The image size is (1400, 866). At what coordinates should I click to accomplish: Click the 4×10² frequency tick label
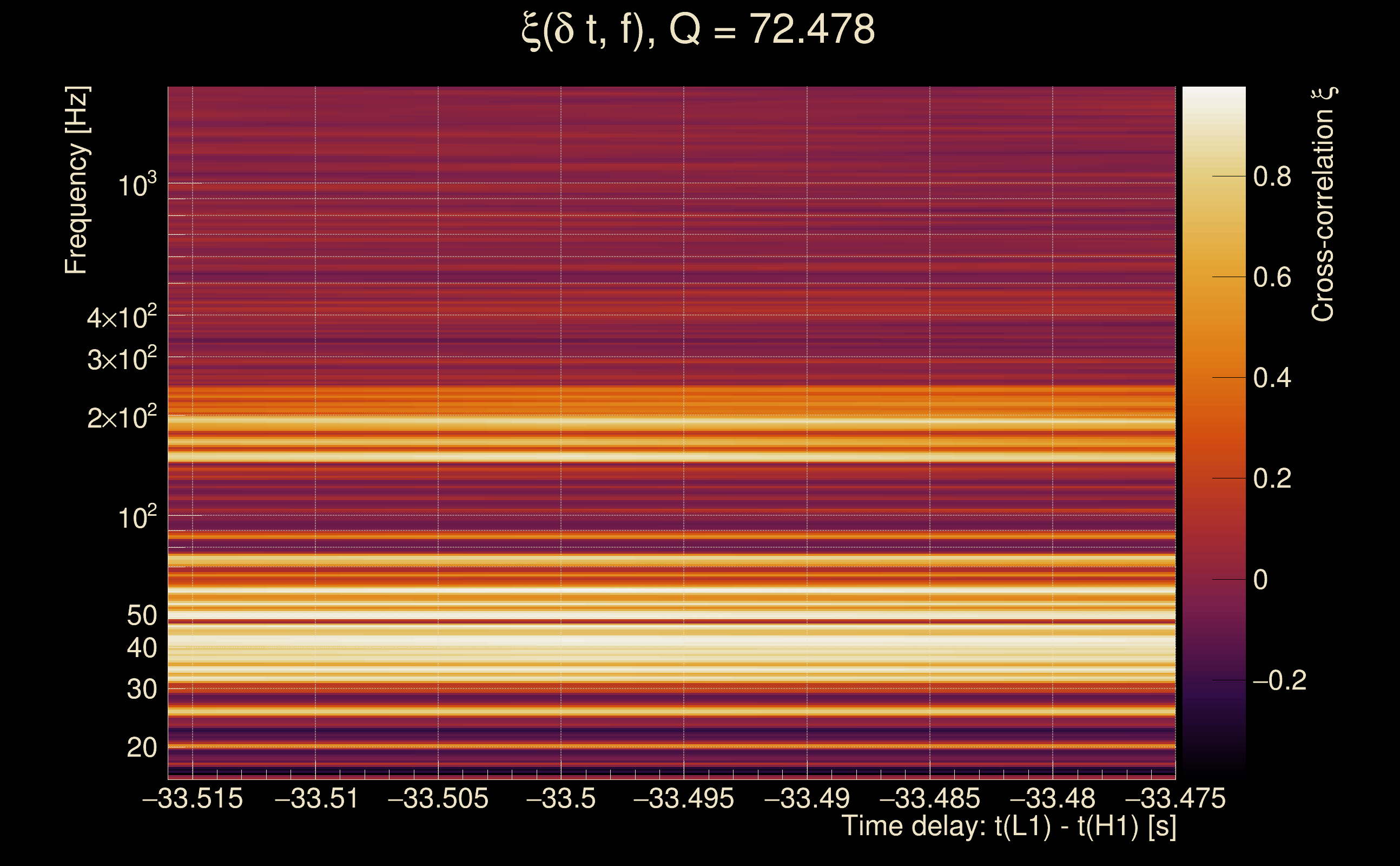121,317
